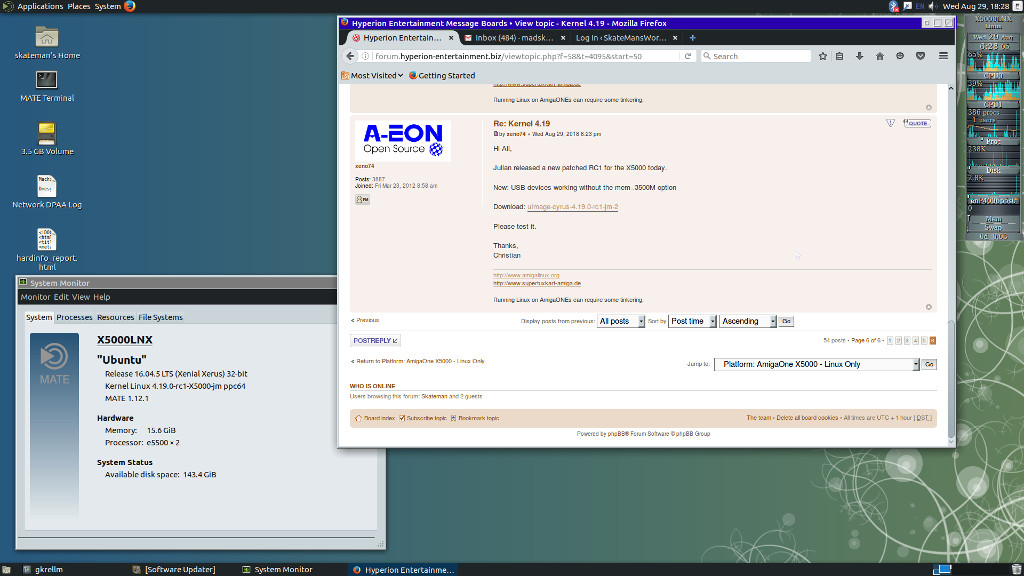Open Help menu in System Monitor
The image size is (1024, 576).
(102, 297)
